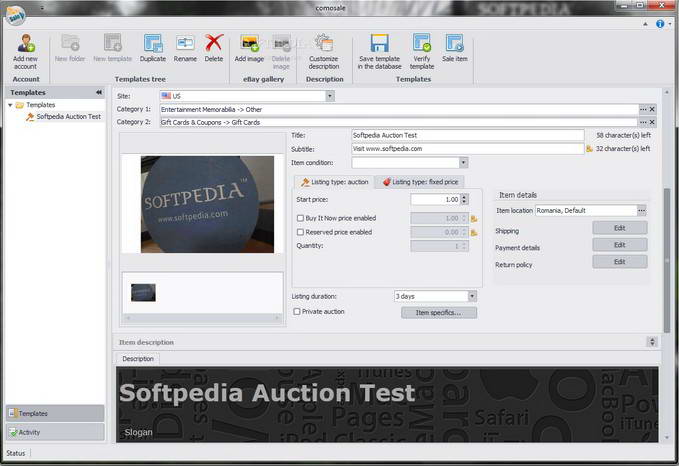Click into the Title input field
This screenshot has height=466, width=679.
(x=468, y=135)
